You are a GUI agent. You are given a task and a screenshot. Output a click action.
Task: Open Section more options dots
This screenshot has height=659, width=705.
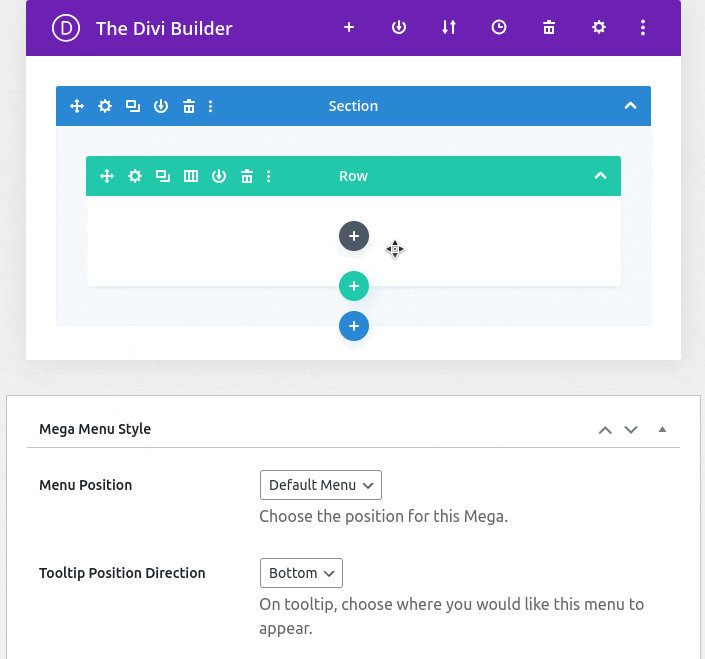(x=210, y=106)
